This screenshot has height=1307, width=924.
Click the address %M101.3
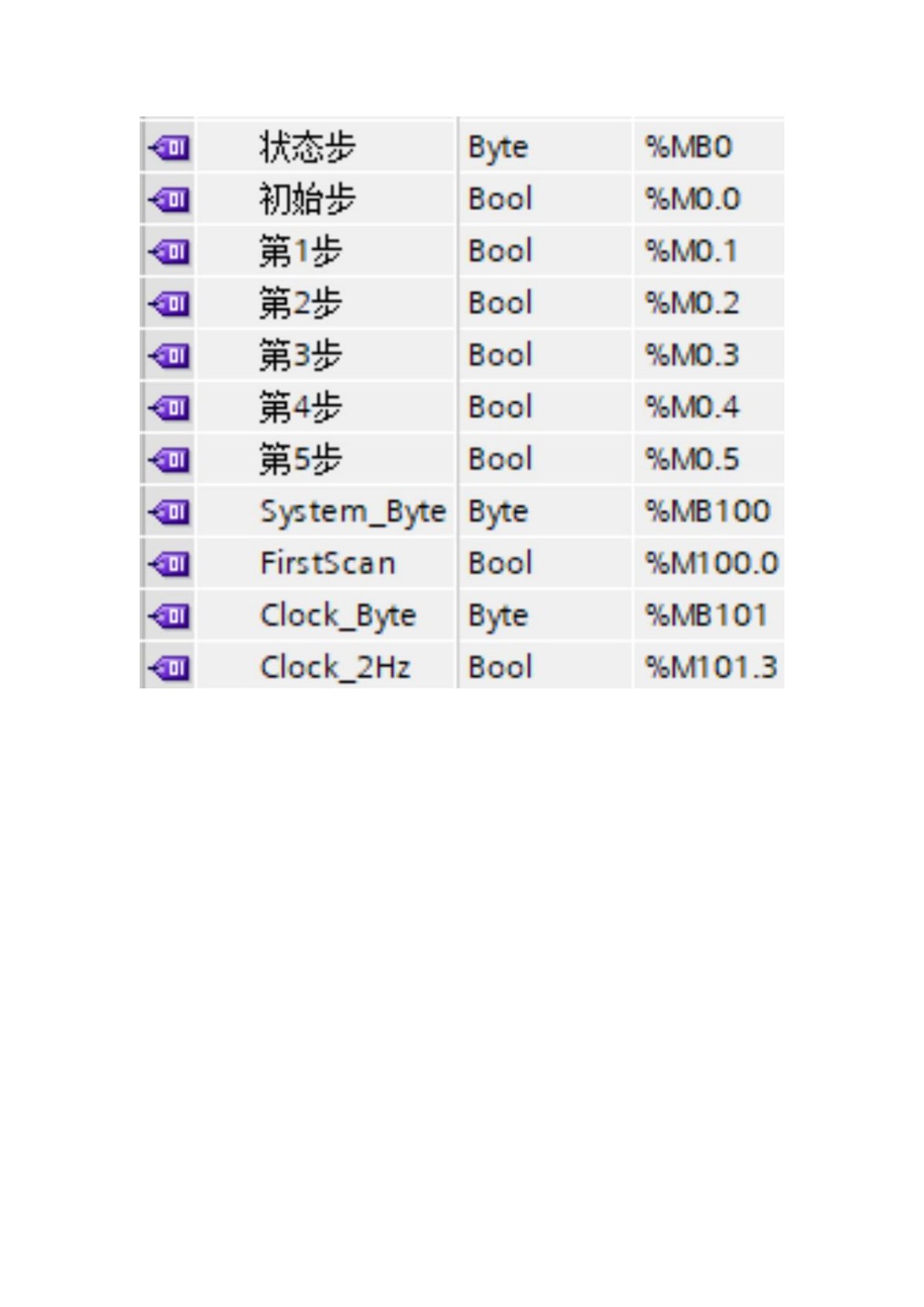pyautogui.click(x=711, y=667)
